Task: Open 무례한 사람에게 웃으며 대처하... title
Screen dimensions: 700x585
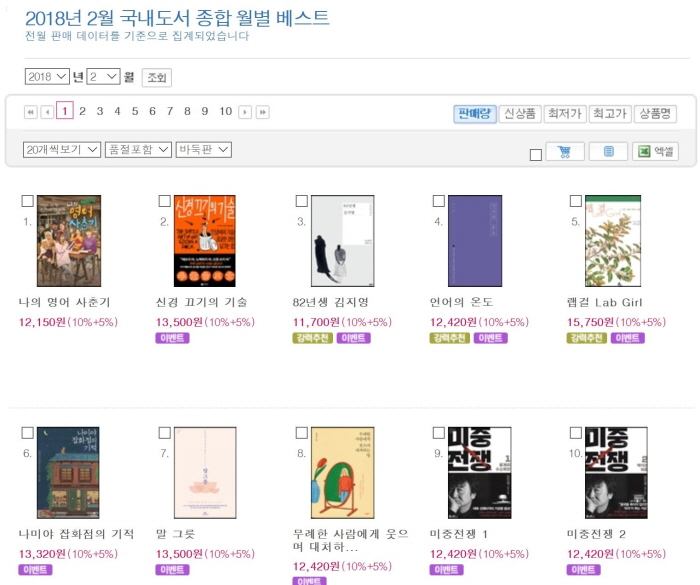Action: pyautogui.click(x=350, y=540)
